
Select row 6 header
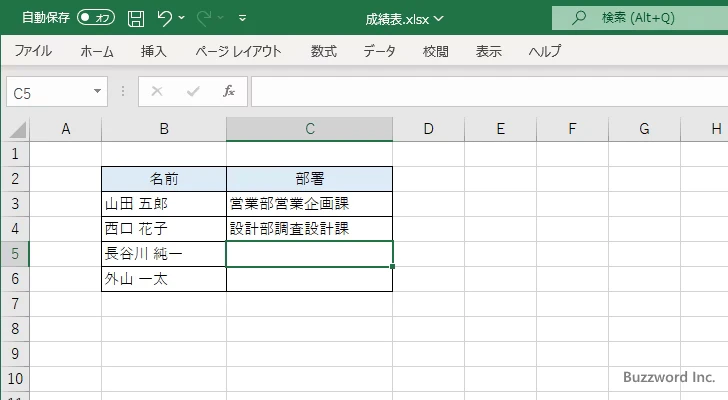click(x=15, y=279)
